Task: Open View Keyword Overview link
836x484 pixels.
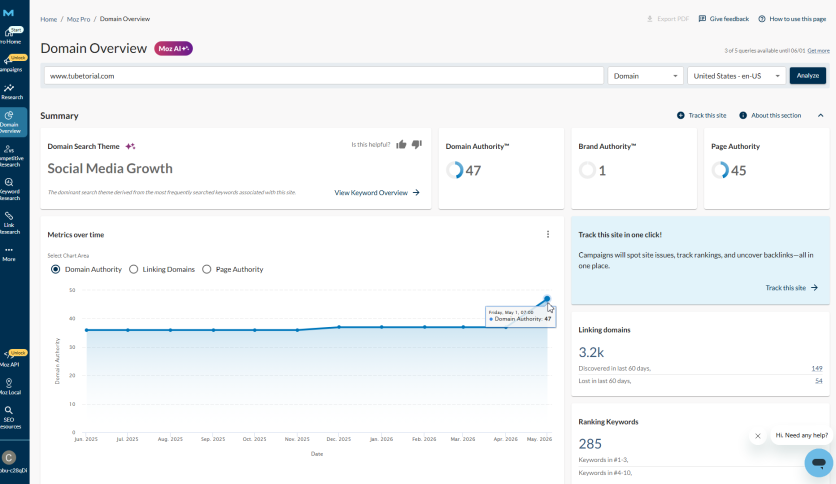Action: (377, 192)
